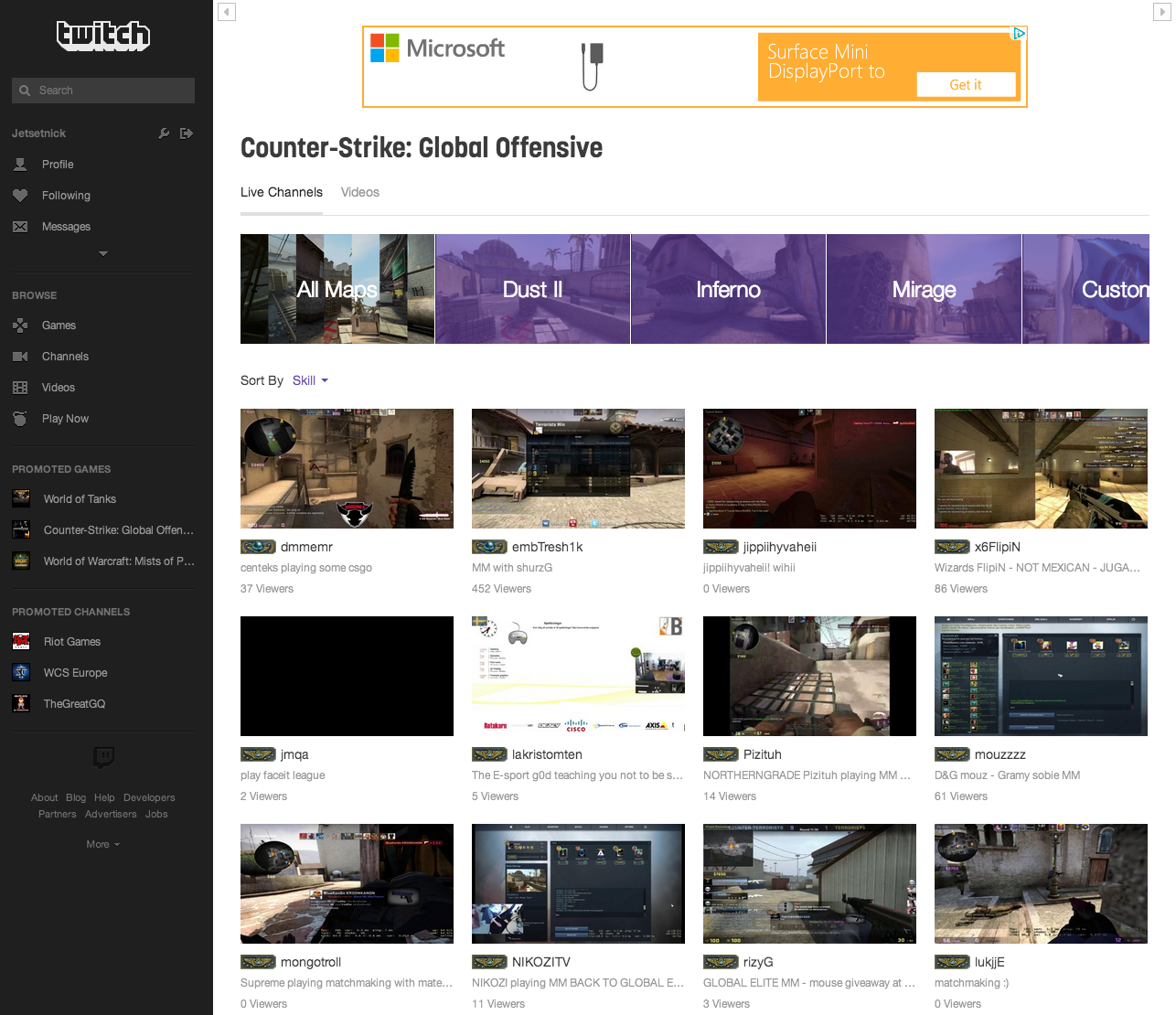
Task: Click the right pagination arrow
Action: coord(1162,11)
